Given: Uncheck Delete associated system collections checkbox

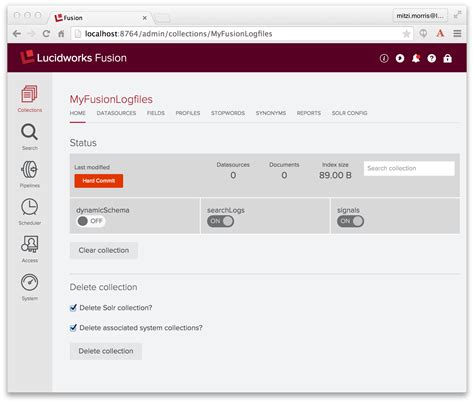Looking at the screenshot, I should coord(73,328).
